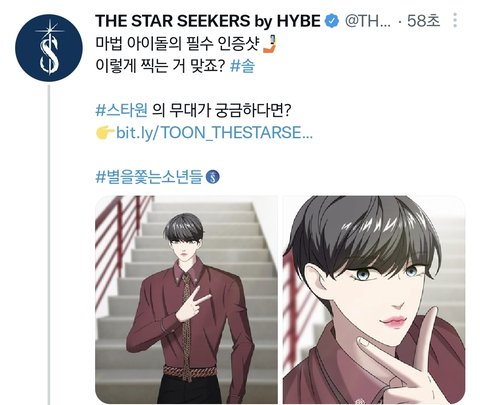Viewport: 480px width, 405px height.
Task: Click the text 의 무대가 궁금하다면?
Action: point(221,110)
